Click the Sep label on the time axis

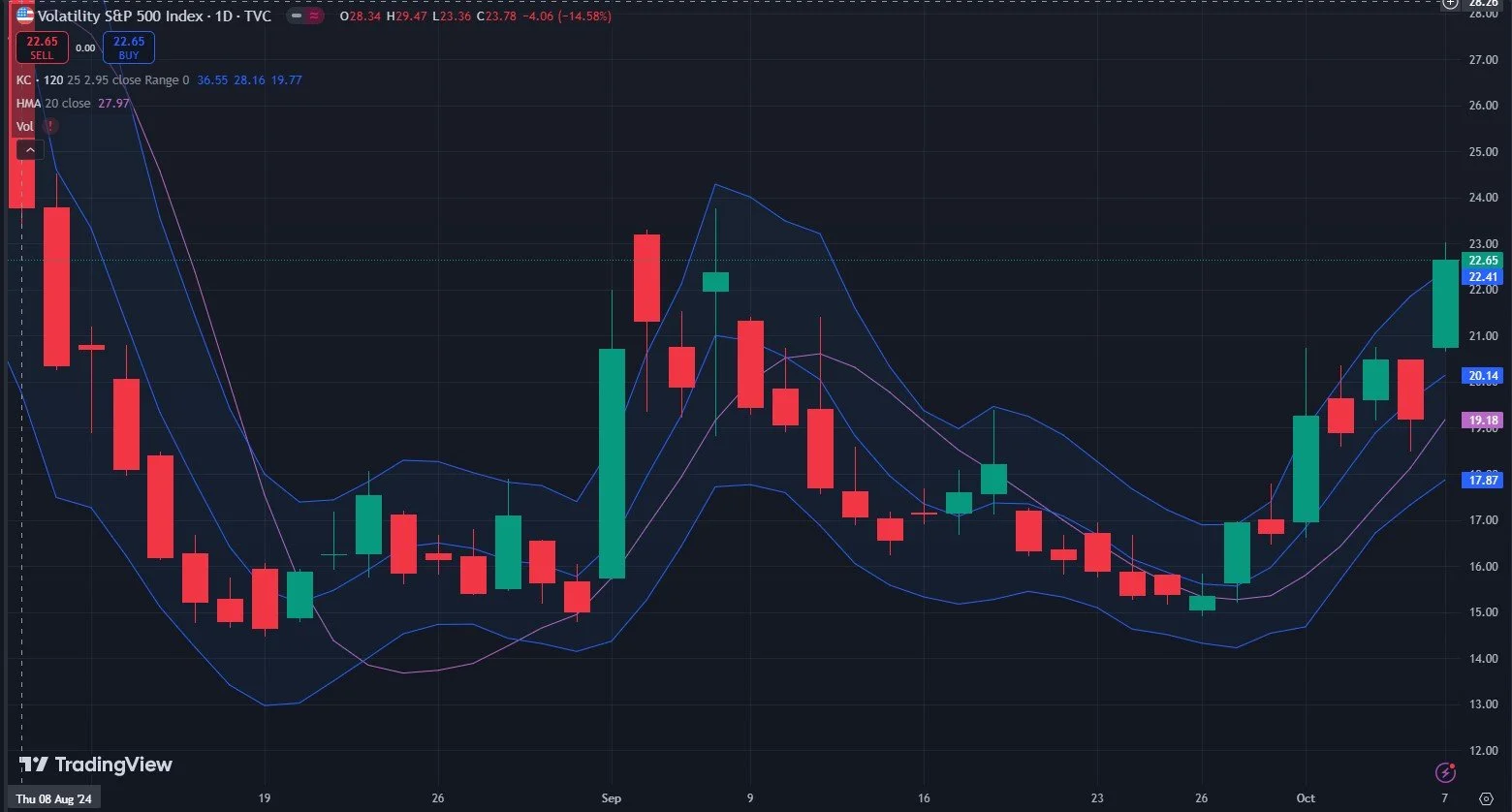tap(611, 798)
